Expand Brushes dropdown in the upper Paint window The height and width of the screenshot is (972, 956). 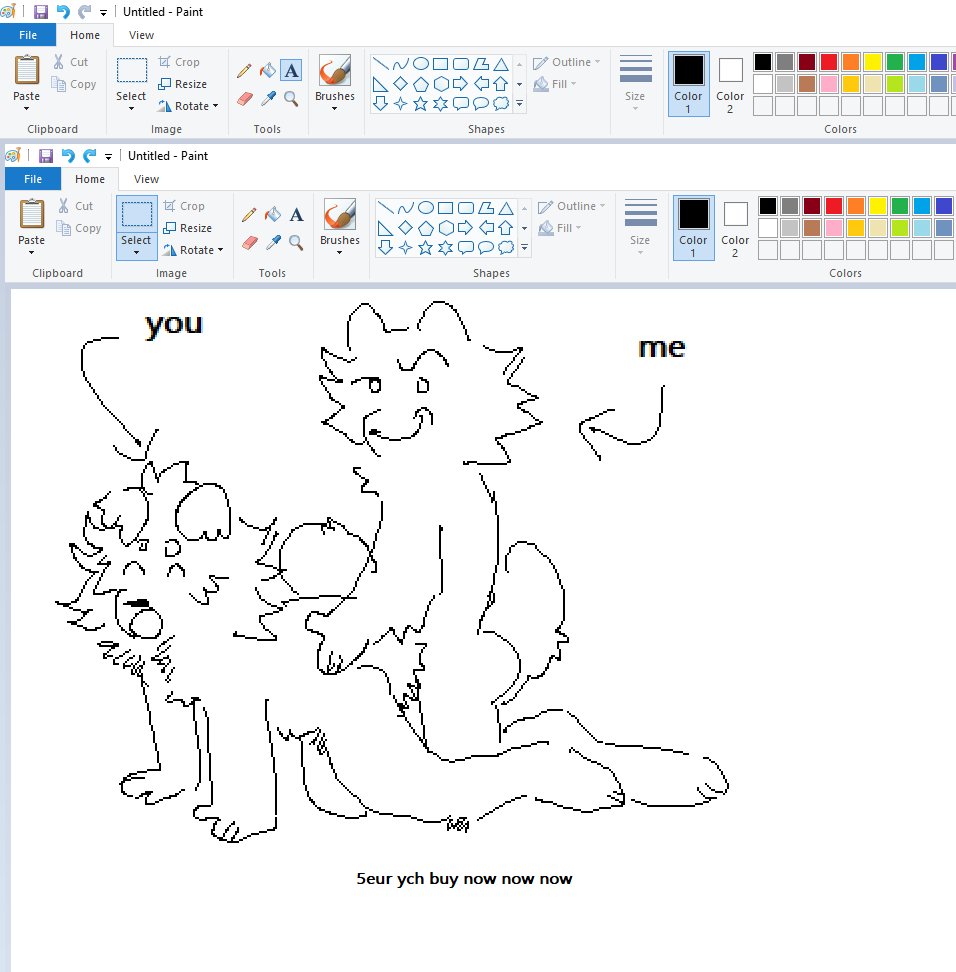tap(335, 108)
